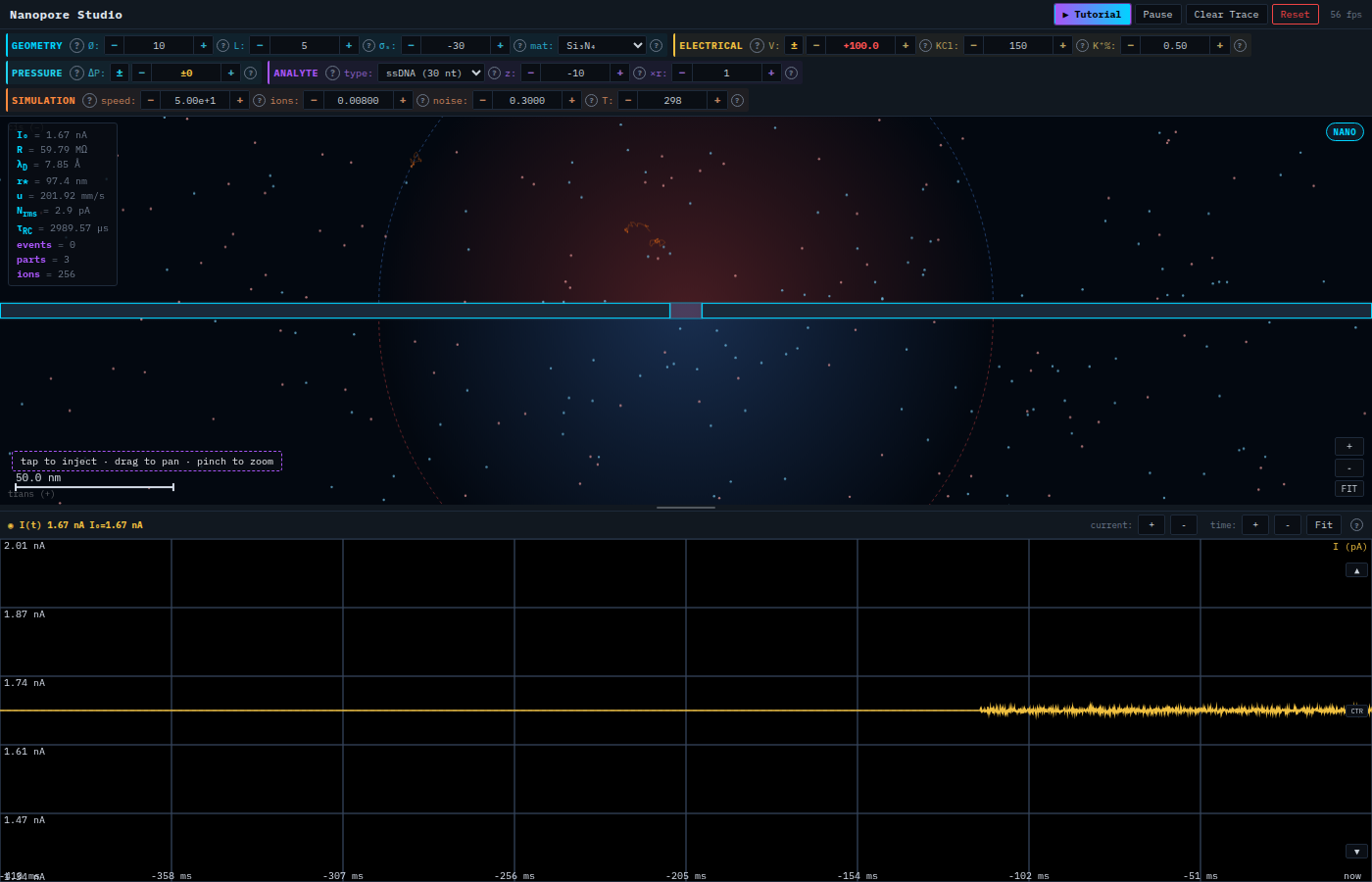Click help icon after ions field
1372x882 pixels.
[x=422, y=100]
